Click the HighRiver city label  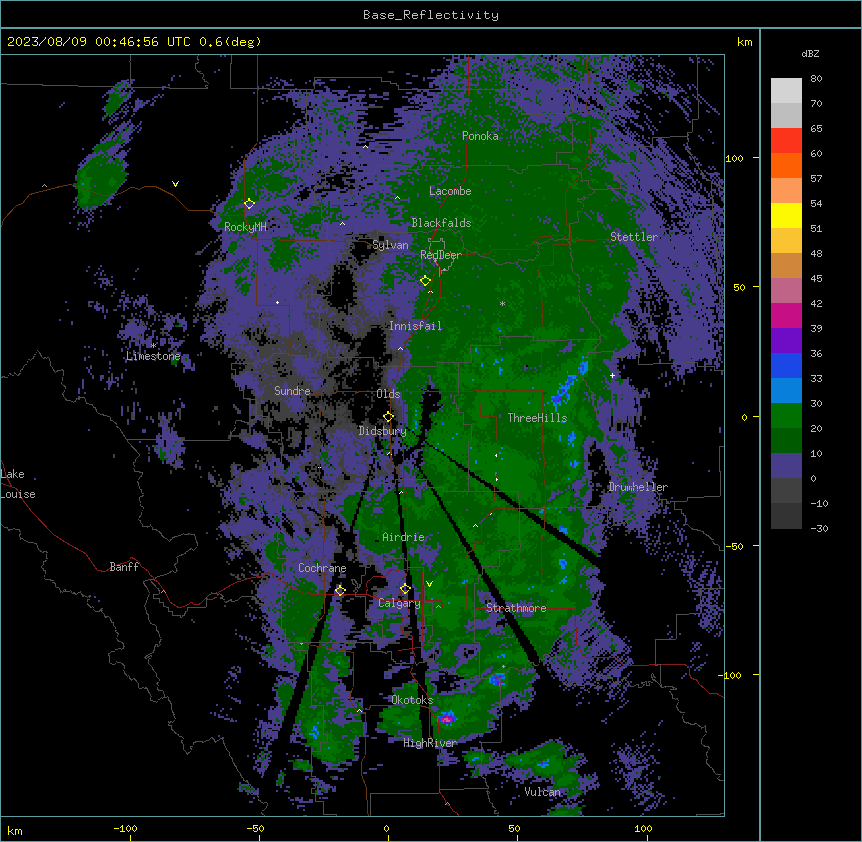click(x=430, y=743)
